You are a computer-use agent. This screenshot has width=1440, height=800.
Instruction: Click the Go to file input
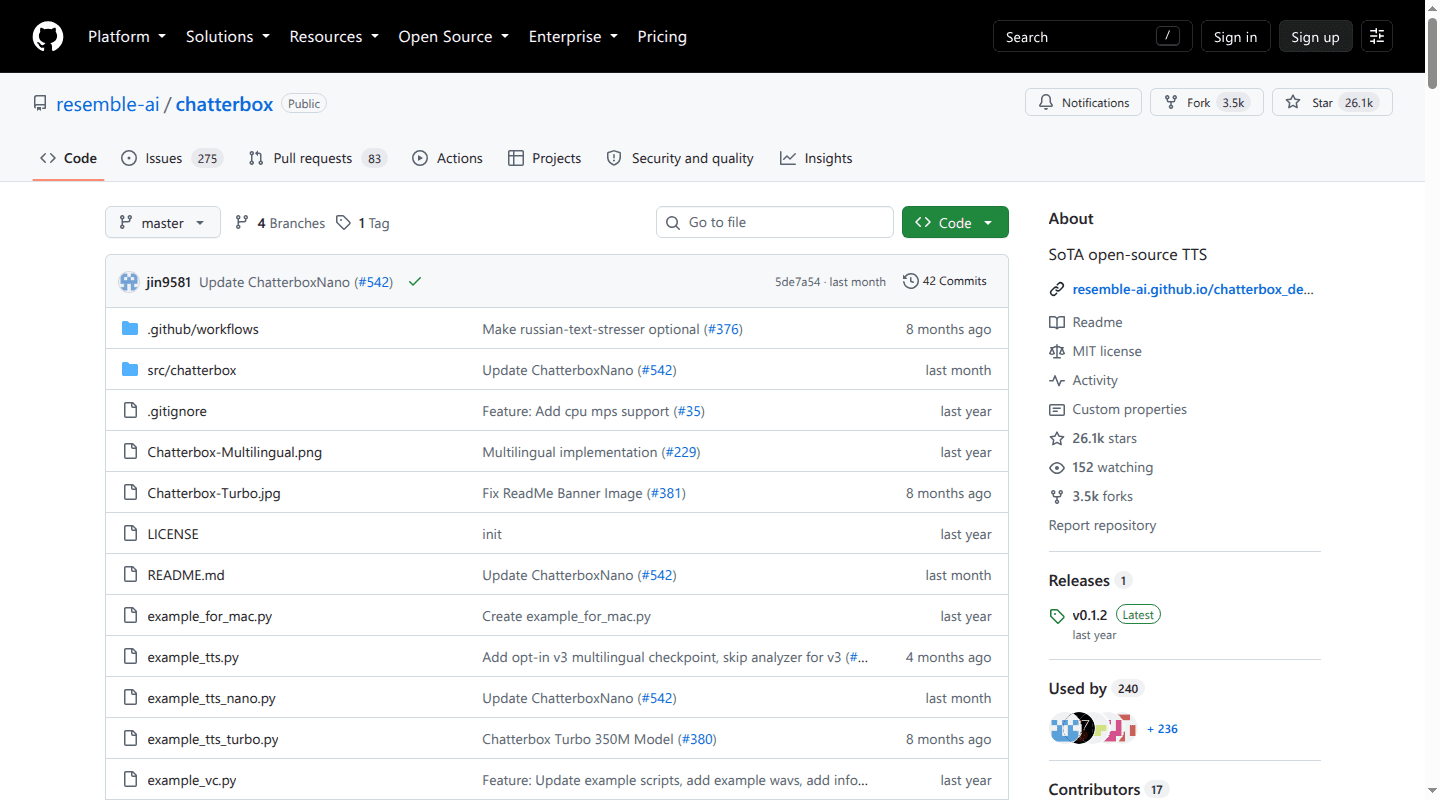(775, 222)
